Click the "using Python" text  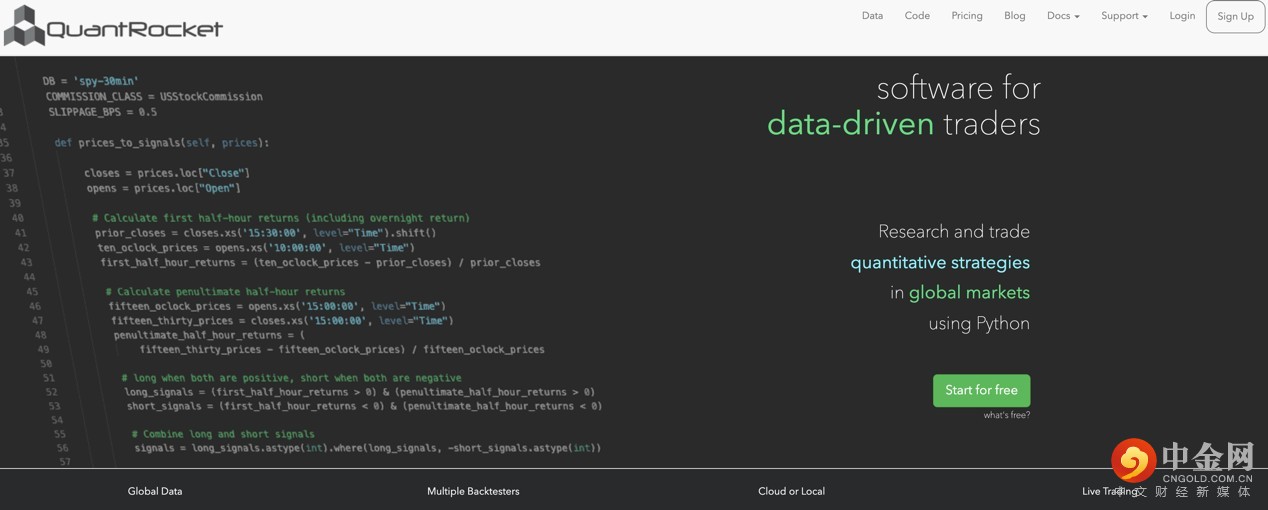pos(979,324)
